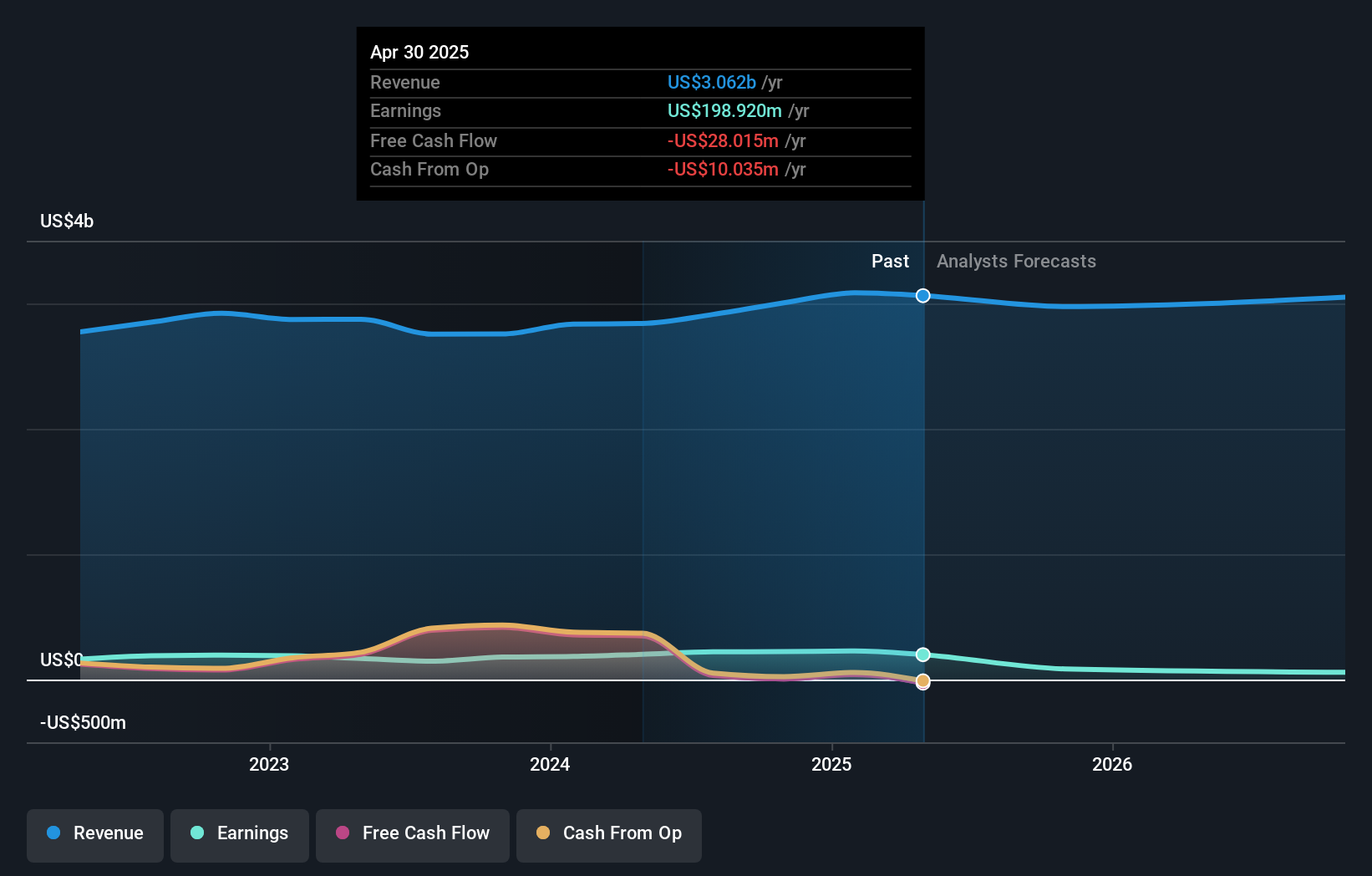The height and width of the screenshot is (876, 1372).
Task: Click the 2024 x-axis label
Action: tap(550, 764)
